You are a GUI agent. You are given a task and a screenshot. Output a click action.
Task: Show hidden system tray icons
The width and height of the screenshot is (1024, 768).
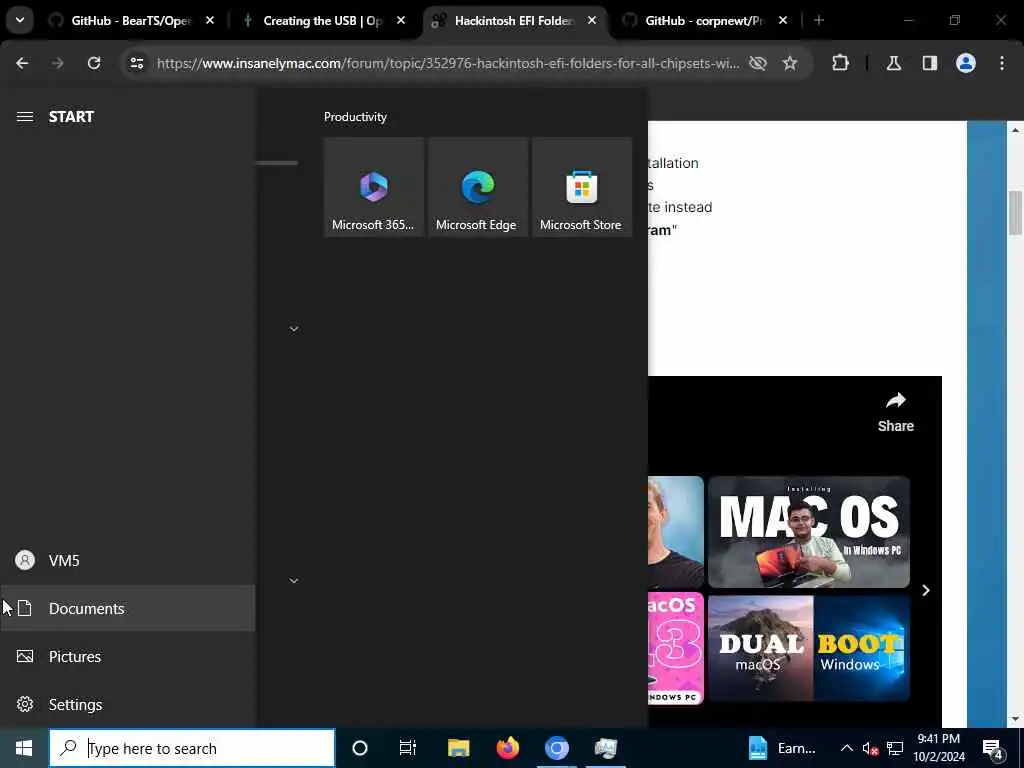(846, 748)
